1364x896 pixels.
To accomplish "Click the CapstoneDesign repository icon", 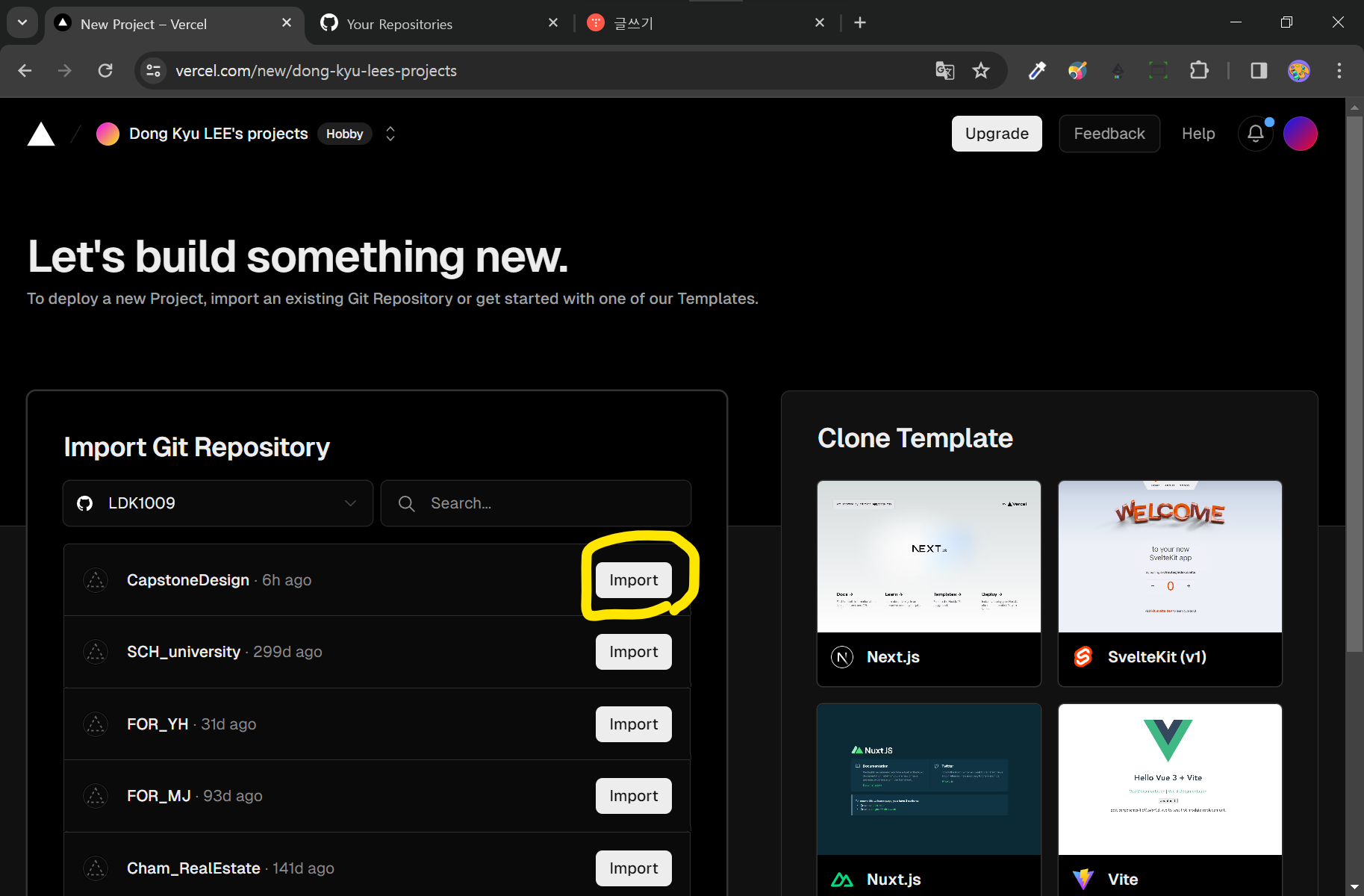I will click(x=96, y=580).
